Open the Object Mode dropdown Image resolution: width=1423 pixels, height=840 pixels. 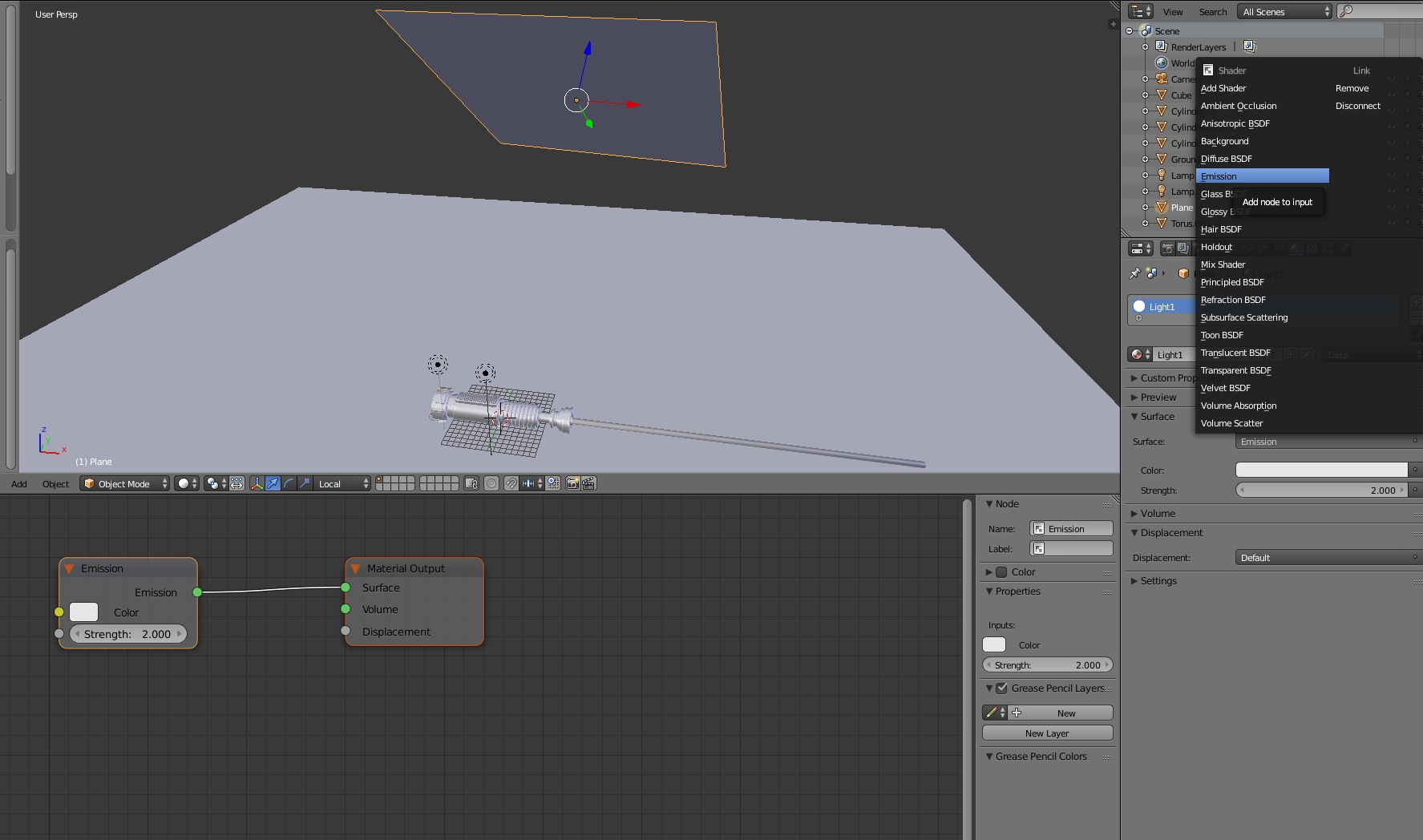click(x=125, y=483)
